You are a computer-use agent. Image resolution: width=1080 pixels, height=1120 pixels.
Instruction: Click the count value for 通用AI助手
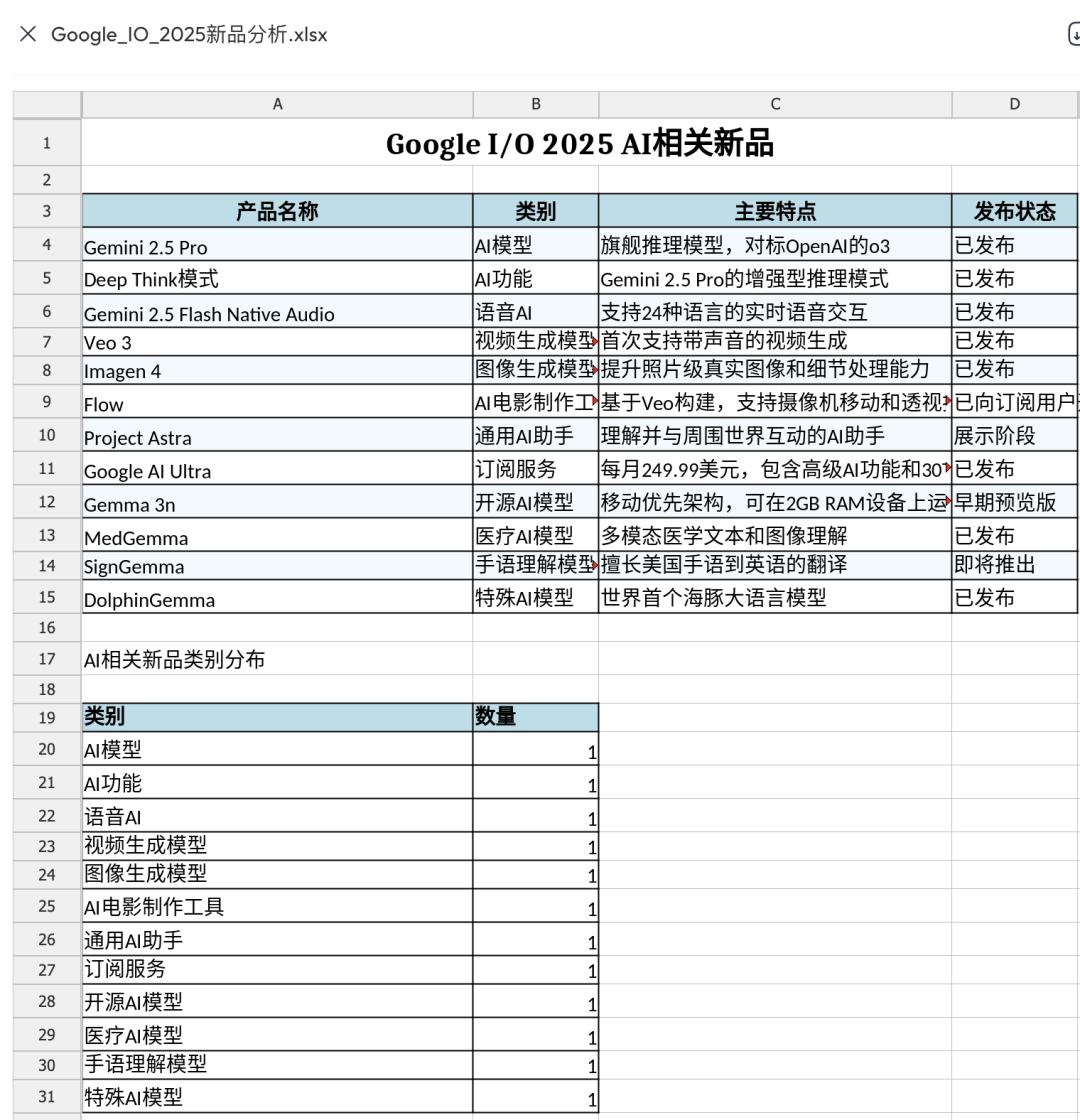[x=536, y=939]
